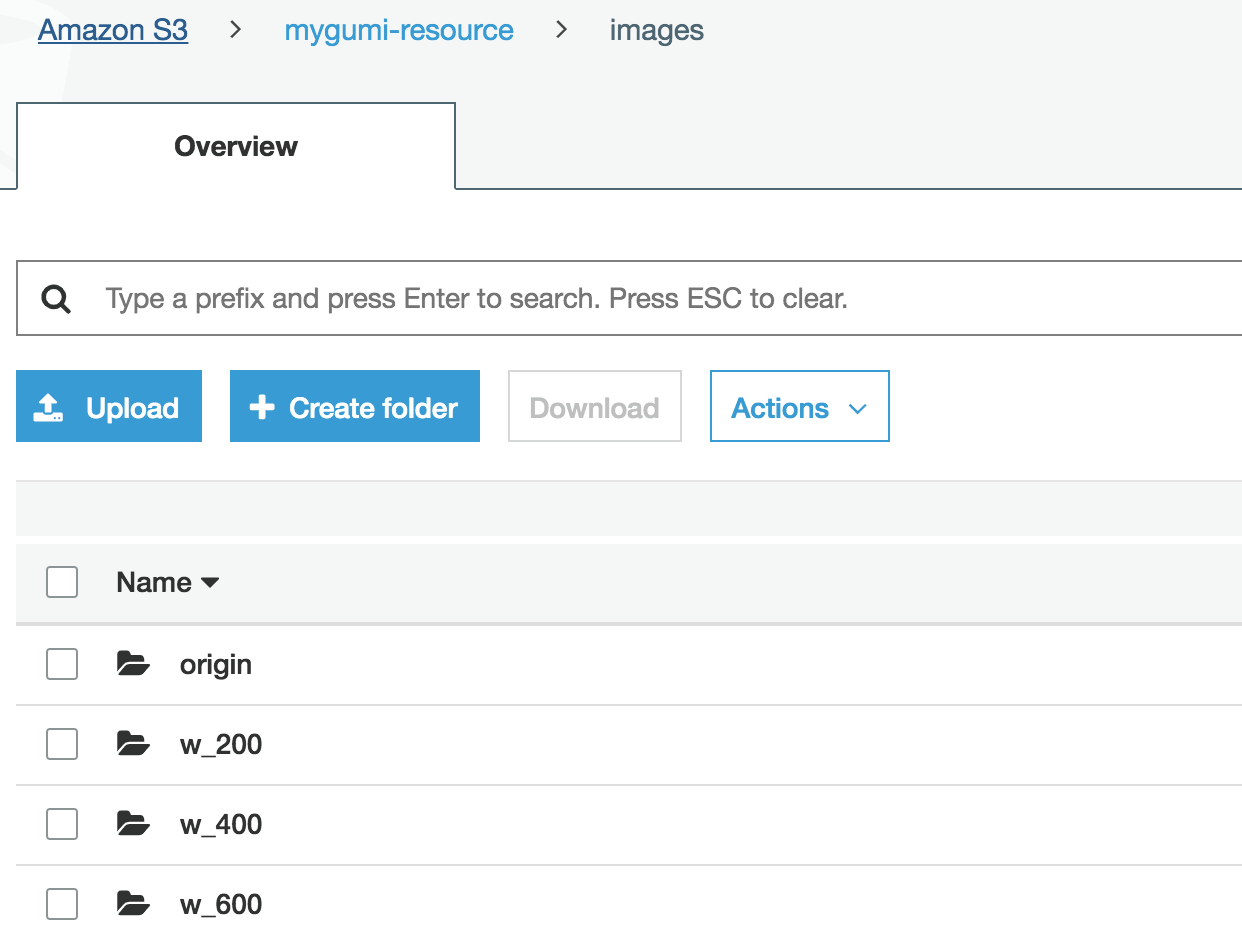1242x946 pixels.
Task: Sort by the Name column header
Action: pos(167,582)
